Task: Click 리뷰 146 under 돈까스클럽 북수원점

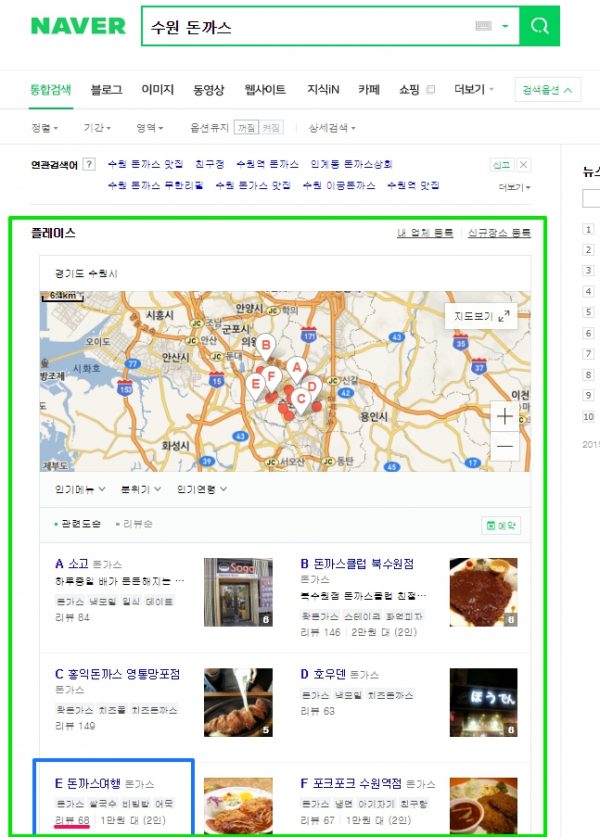Action: 320,632
